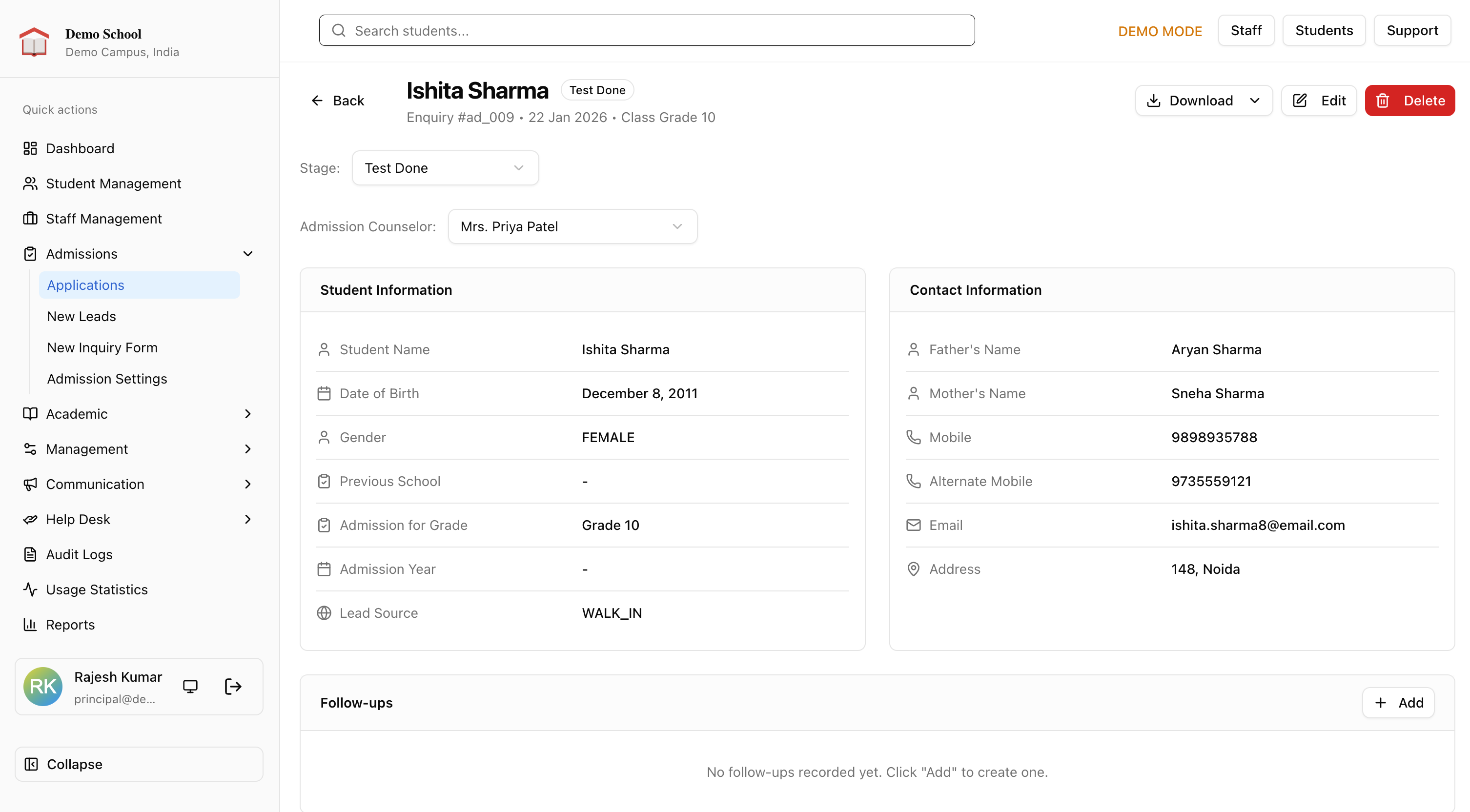The width and height of the screenshot is (1470, 812).
Task: Click the Dashboard grid icon in sidebar
Action: (30, 148)
